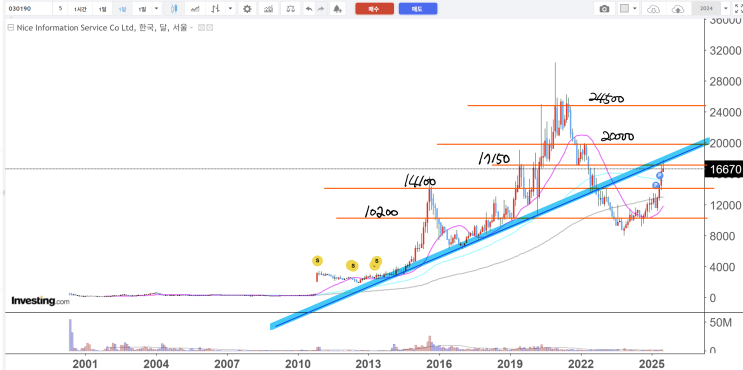Click the compare symbols scales icon
Screen dimensions: 743x370
click(x=290, y=9)
